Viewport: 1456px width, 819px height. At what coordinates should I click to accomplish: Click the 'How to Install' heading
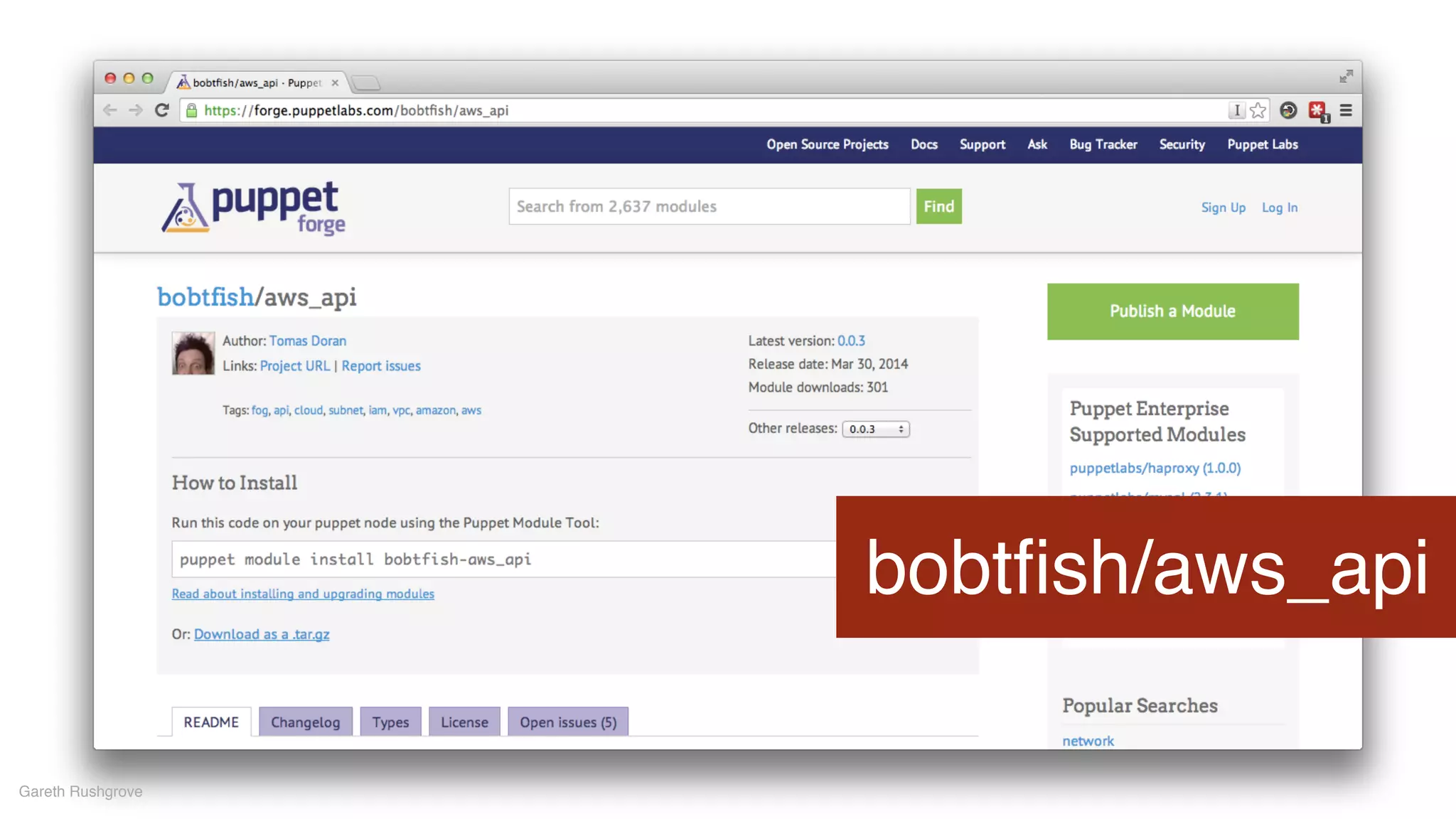pyautogui.click(x=235, y=483)
